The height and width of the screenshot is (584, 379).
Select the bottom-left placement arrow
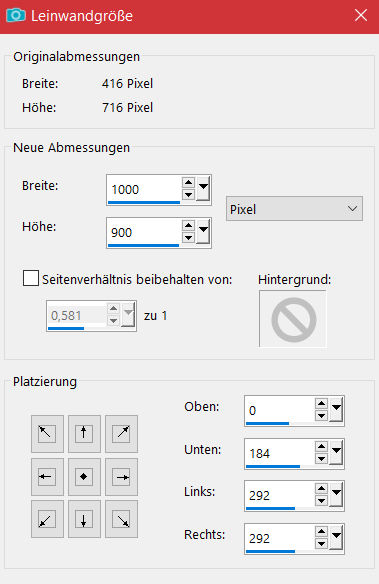47,519
